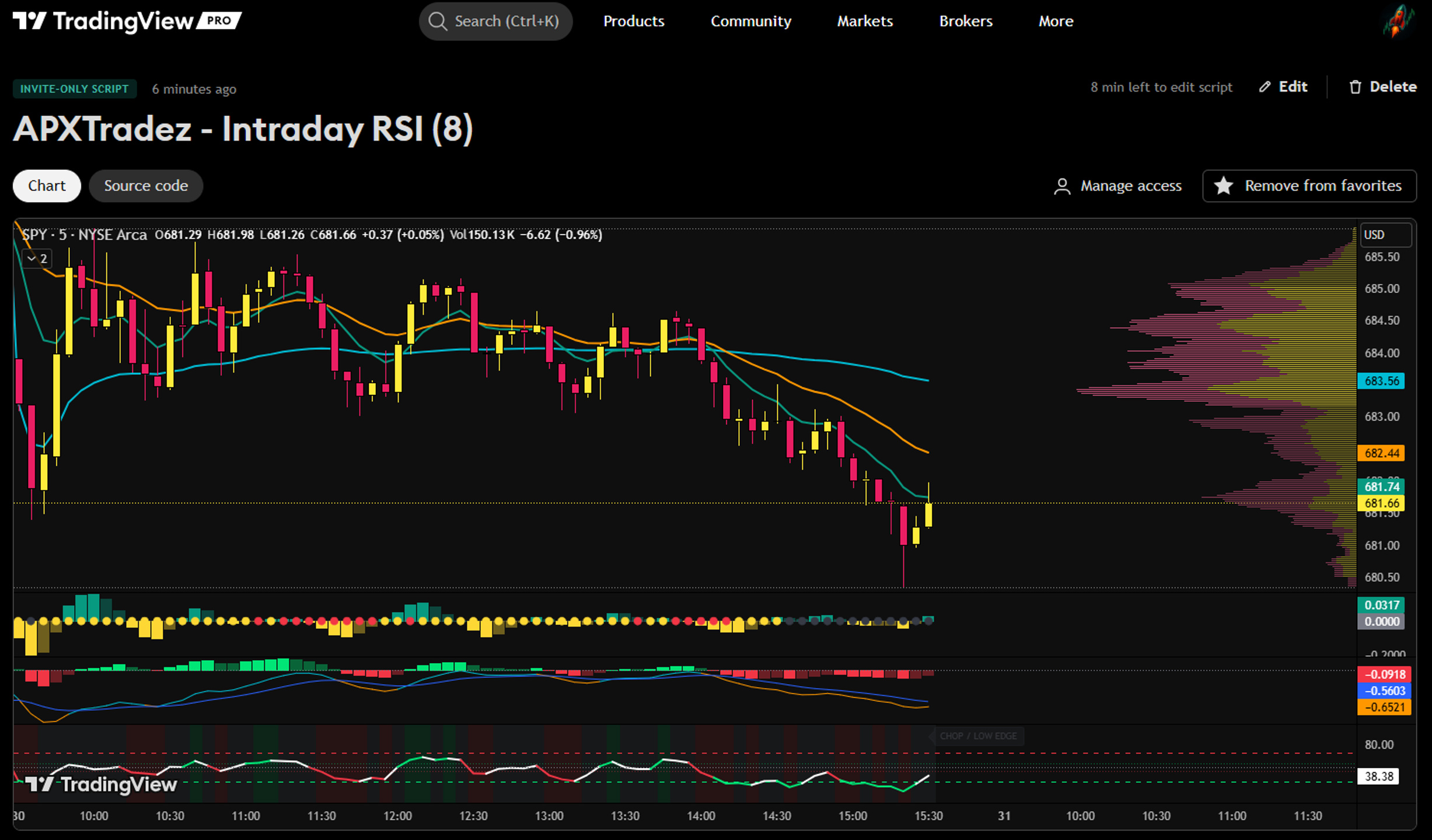Open the Products menu
The width and height of the screenshot is (1432, 840).
[x=634, y=22]
